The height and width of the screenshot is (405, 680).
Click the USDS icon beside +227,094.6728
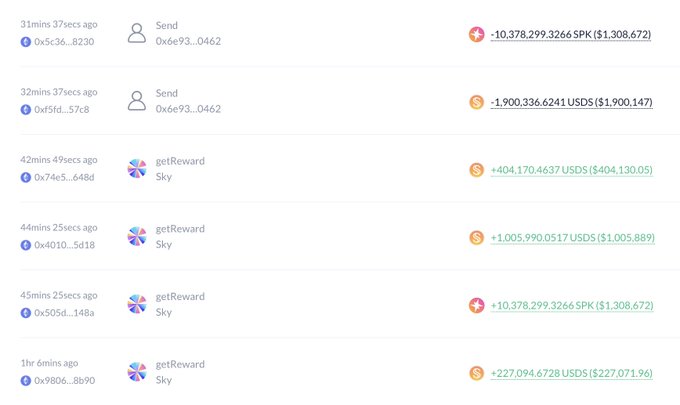(x=477, y=373)
